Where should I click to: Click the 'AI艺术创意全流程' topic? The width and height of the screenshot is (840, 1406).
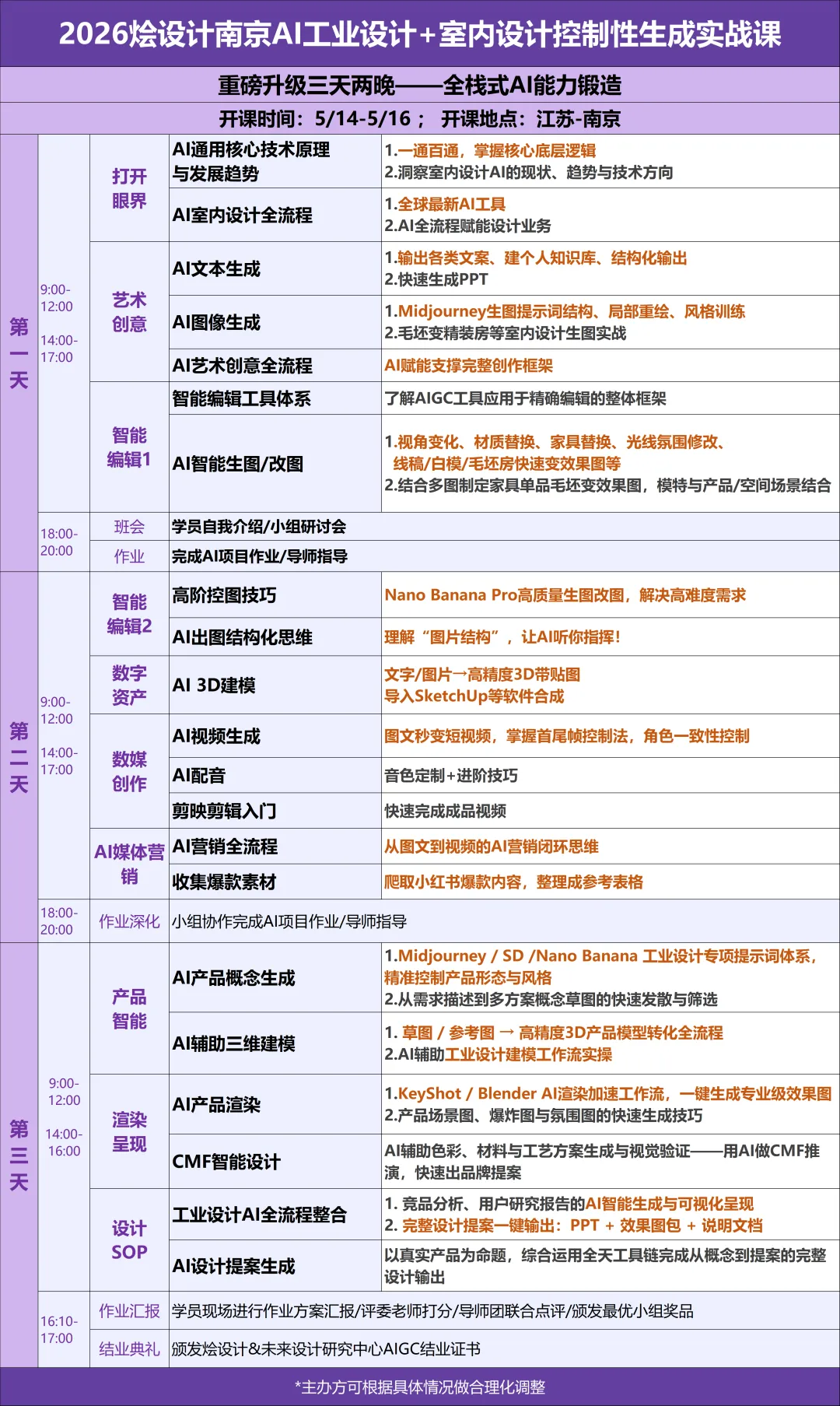(x=243, y=365)
